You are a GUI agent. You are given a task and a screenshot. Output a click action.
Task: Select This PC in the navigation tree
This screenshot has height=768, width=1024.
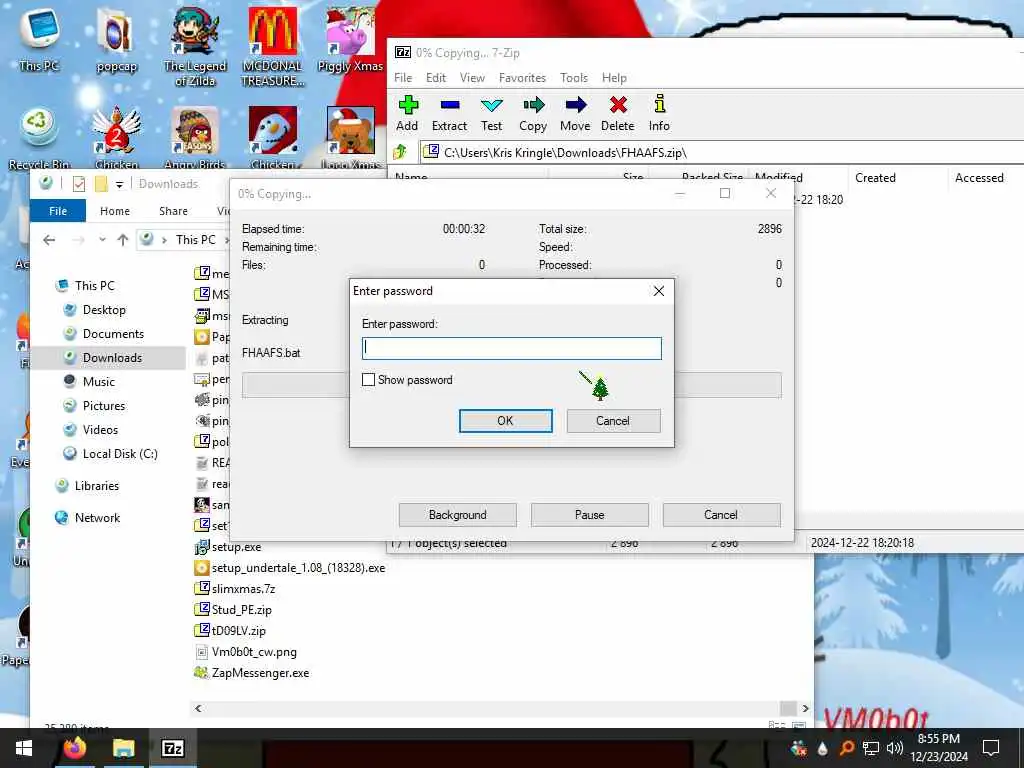point(95,285)
